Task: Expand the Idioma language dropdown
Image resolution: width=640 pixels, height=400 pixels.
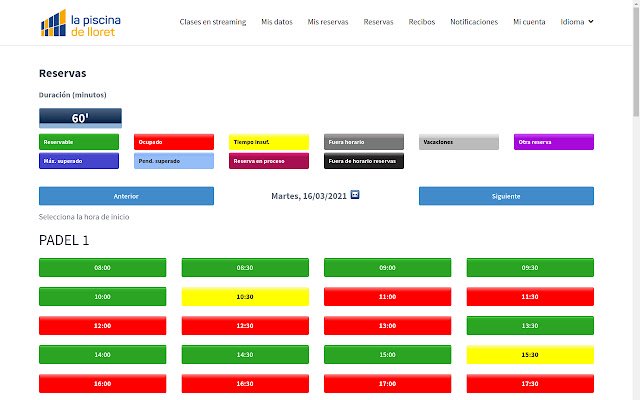Action: click(x=576, y=22)
